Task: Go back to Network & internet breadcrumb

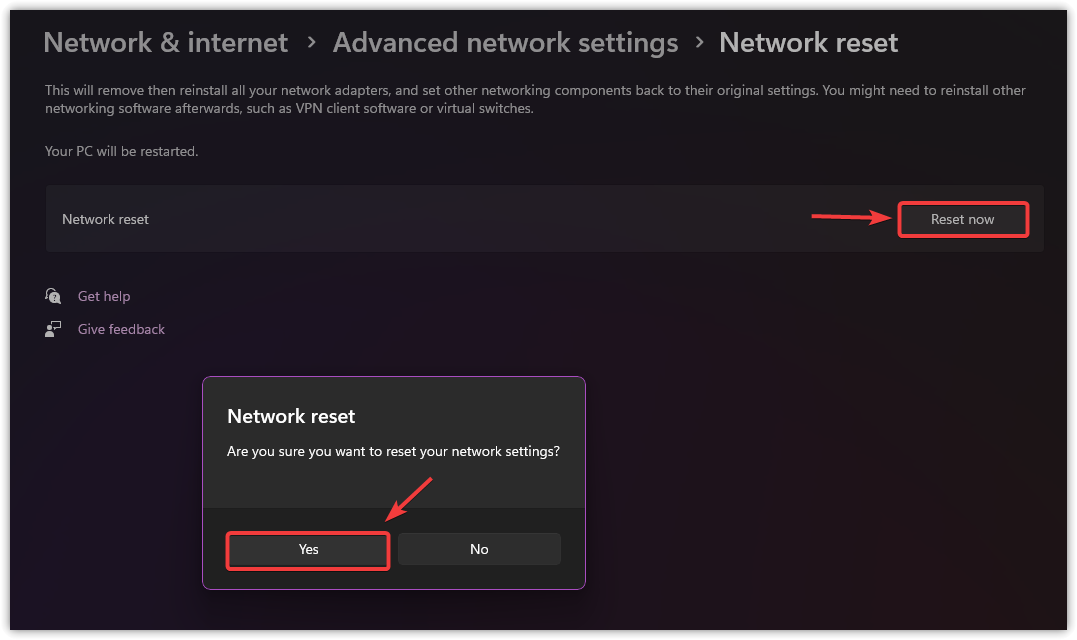Action: pos(166,43)
